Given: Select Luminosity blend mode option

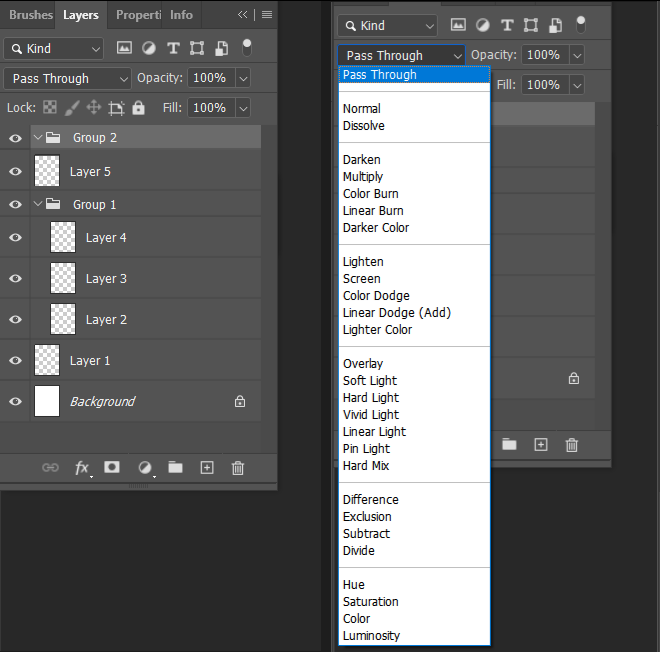Looking at the screenshot, I should [371, 636].
